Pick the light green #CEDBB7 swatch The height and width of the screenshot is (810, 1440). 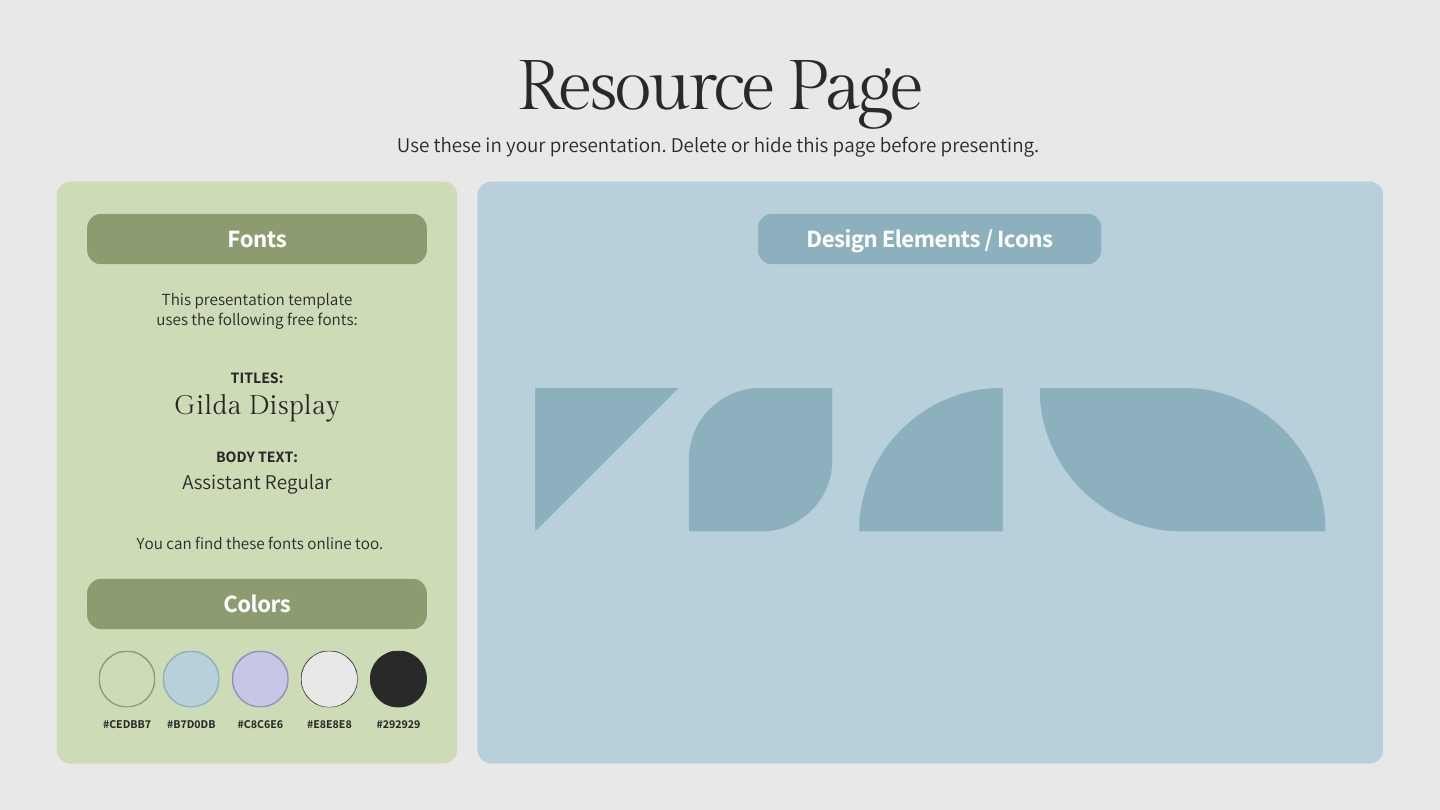tap(127, 679)
